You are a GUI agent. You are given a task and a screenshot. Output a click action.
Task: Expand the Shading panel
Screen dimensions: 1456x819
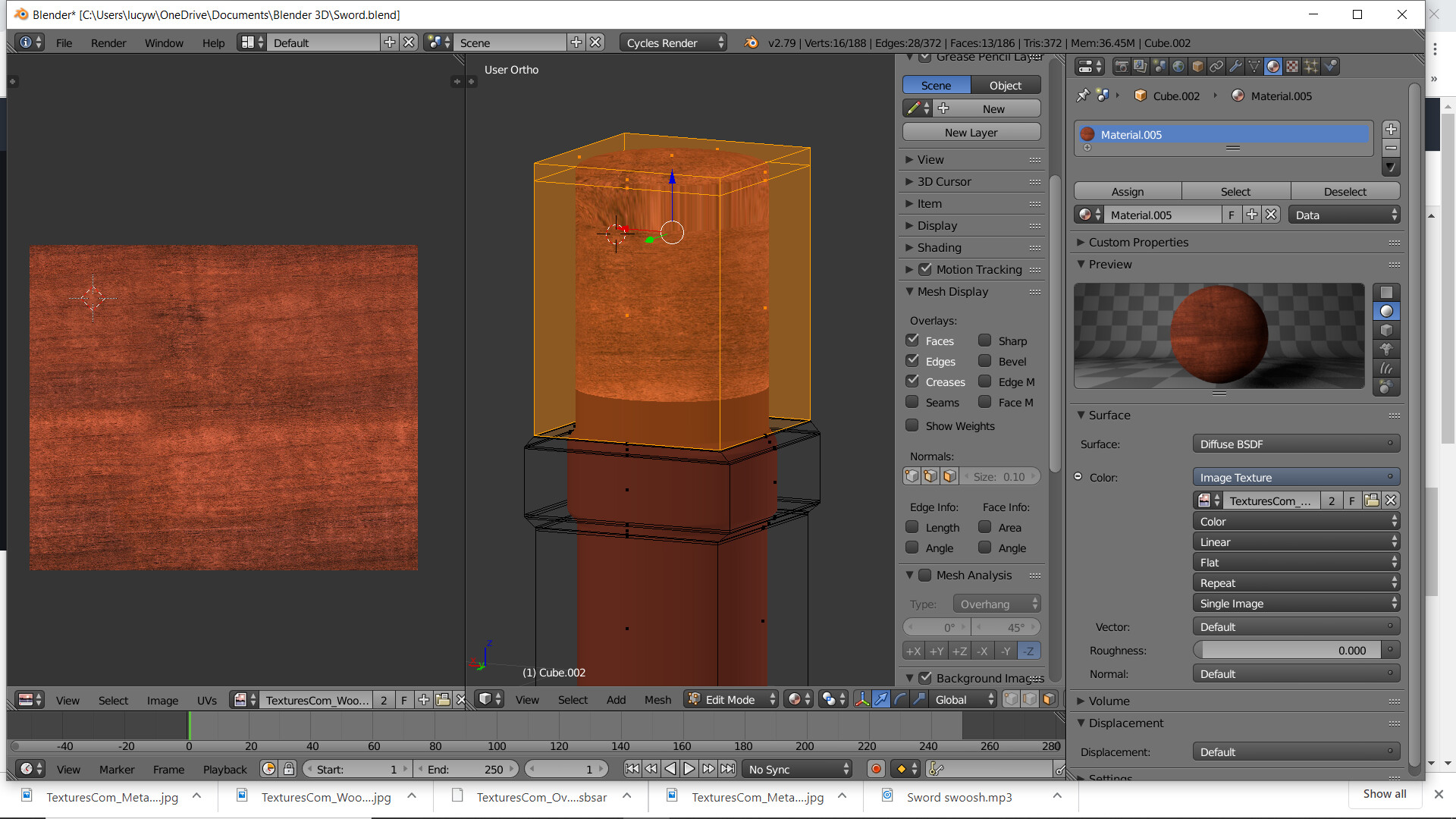pyautogui.click(x=939, y=248)
